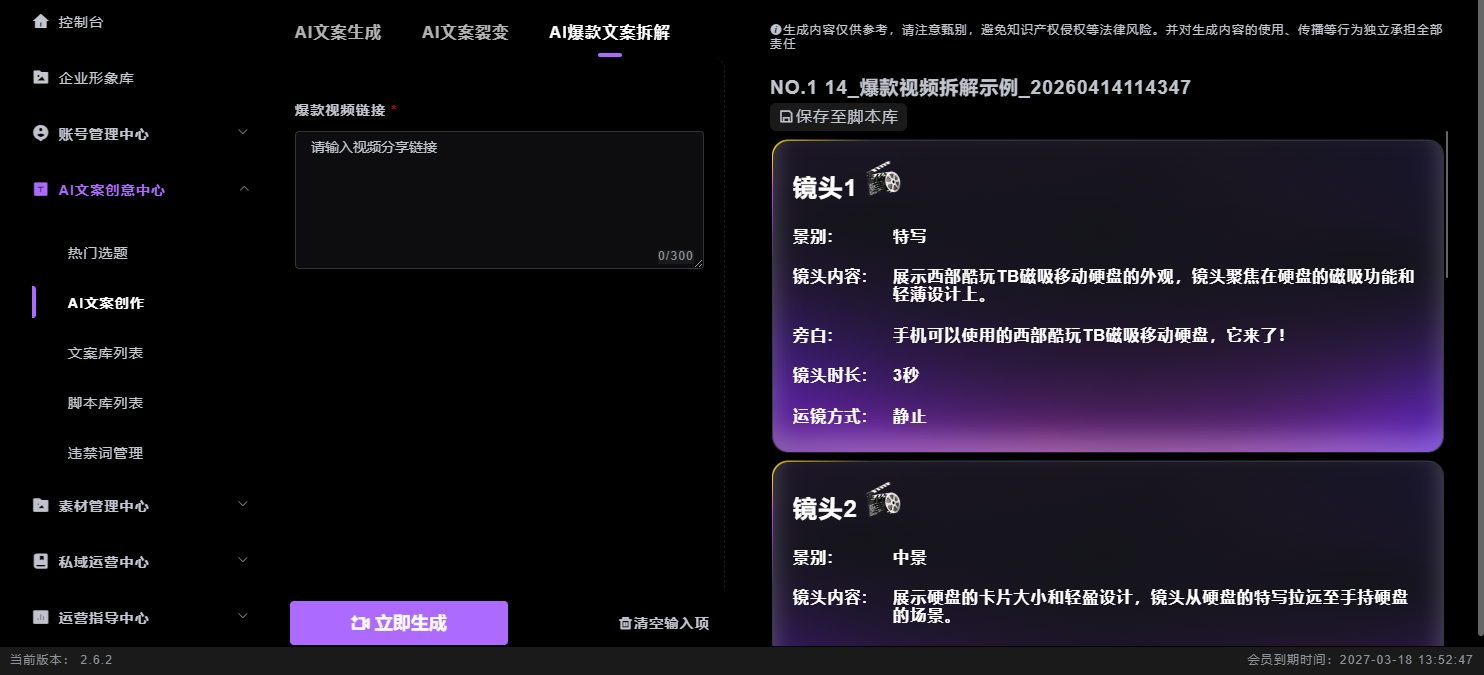Click the 镜头1 card heading
The height and width of the screenshot is (675, 1484).
[824, 188]
